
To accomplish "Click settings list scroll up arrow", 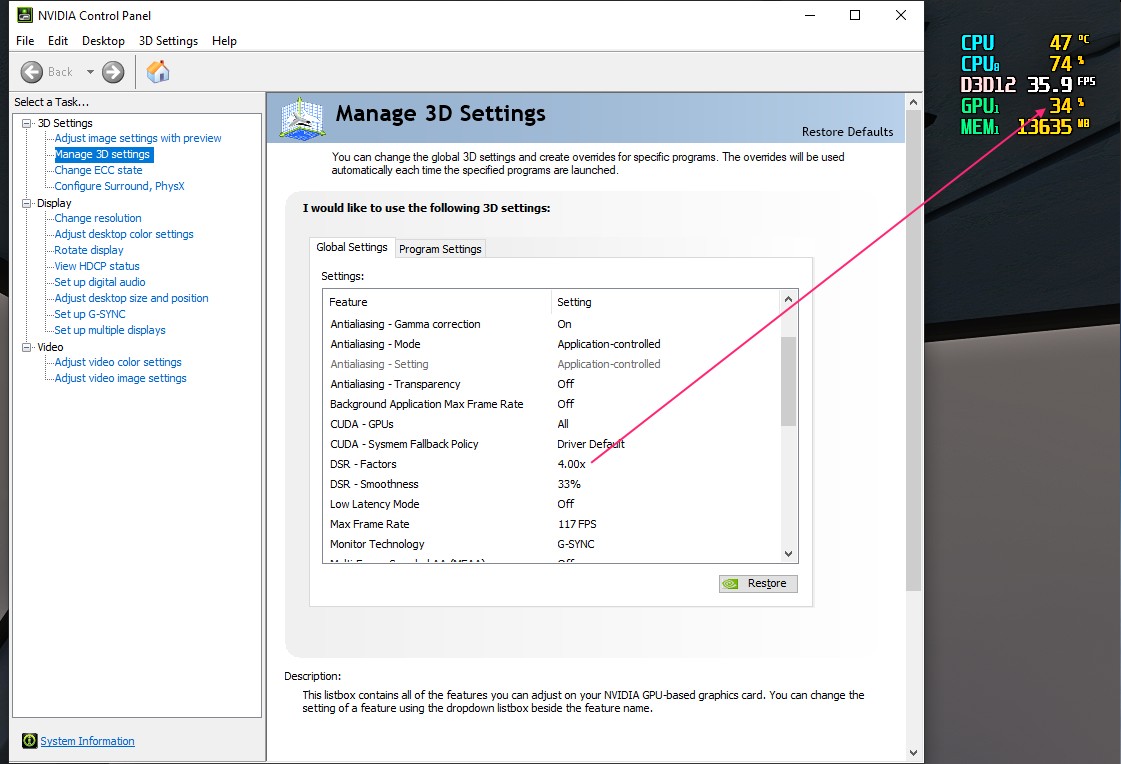I will (x=789, y=299).
